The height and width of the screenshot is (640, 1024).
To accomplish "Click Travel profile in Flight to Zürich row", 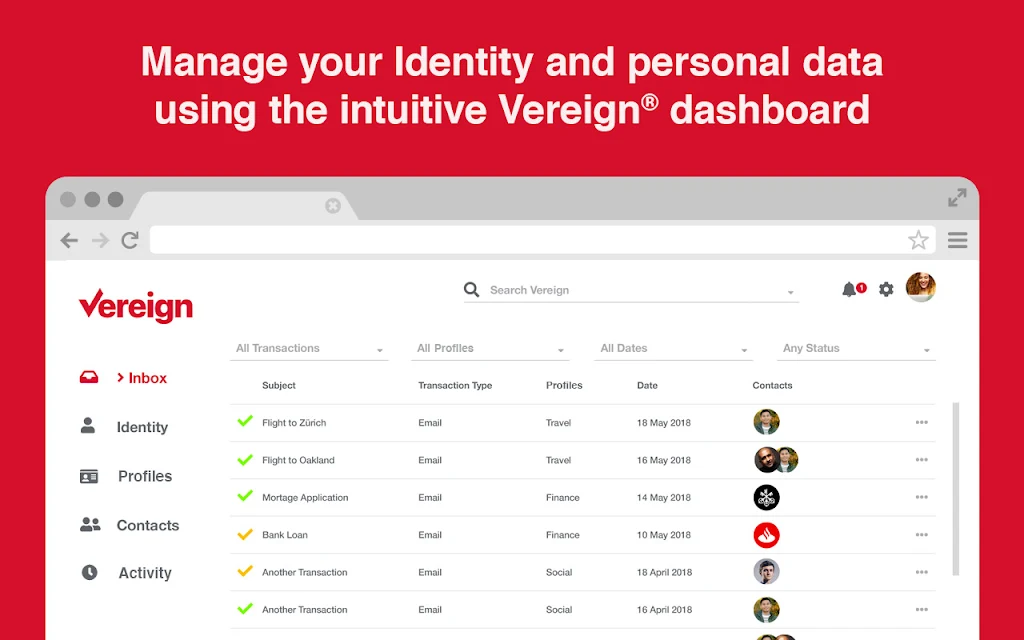I will coord(558,423).
